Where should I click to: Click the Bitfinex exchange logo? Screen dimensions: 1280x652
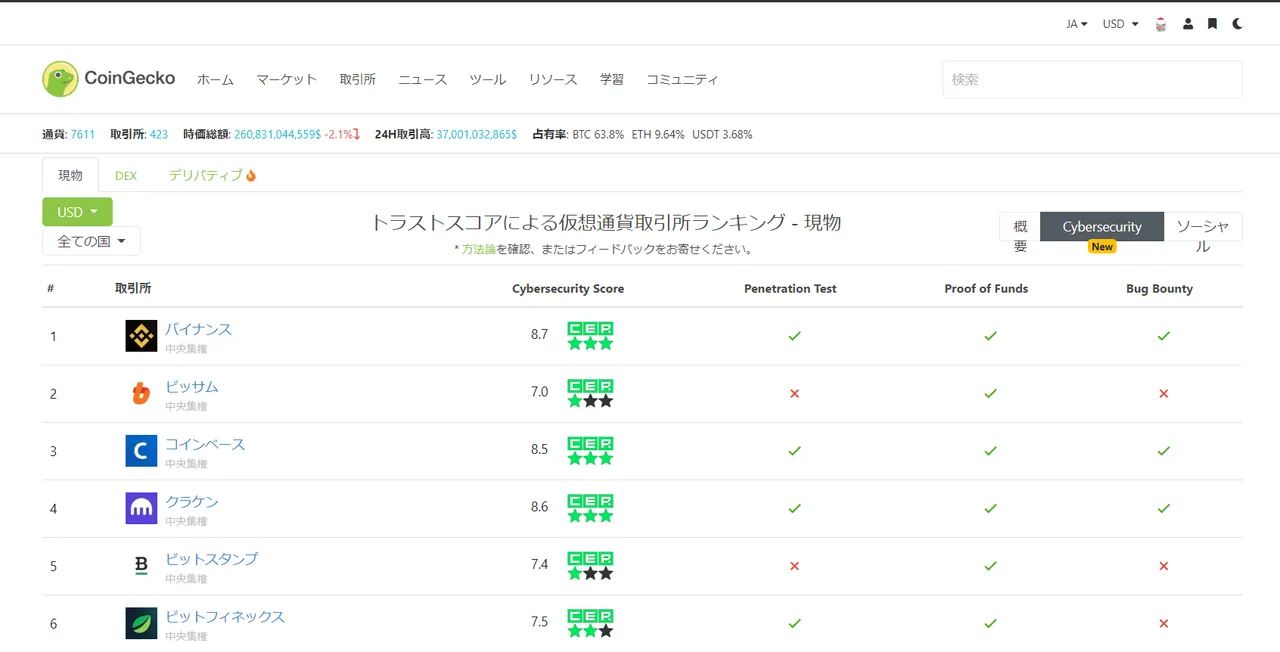click(141, 623)
